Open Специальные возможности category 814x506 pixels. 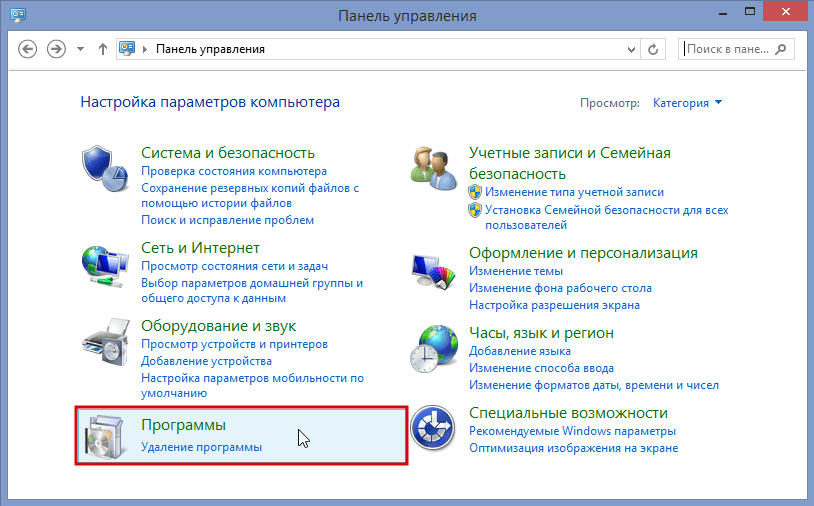coord(568,413)
